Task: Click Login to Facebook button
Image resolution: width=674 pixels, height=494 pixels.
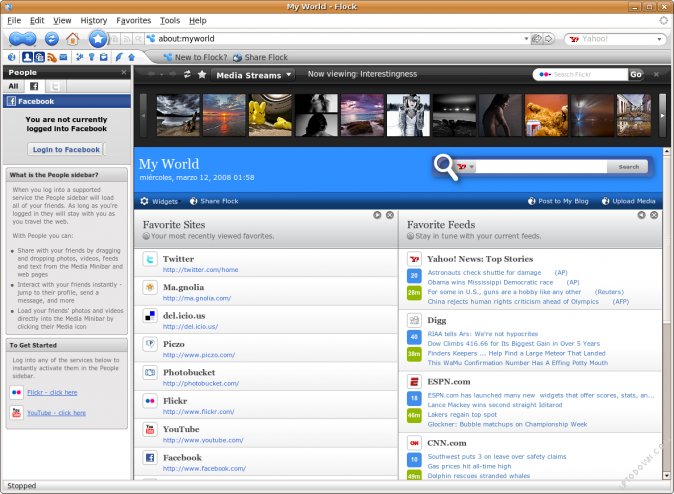Action: point(66,149)
